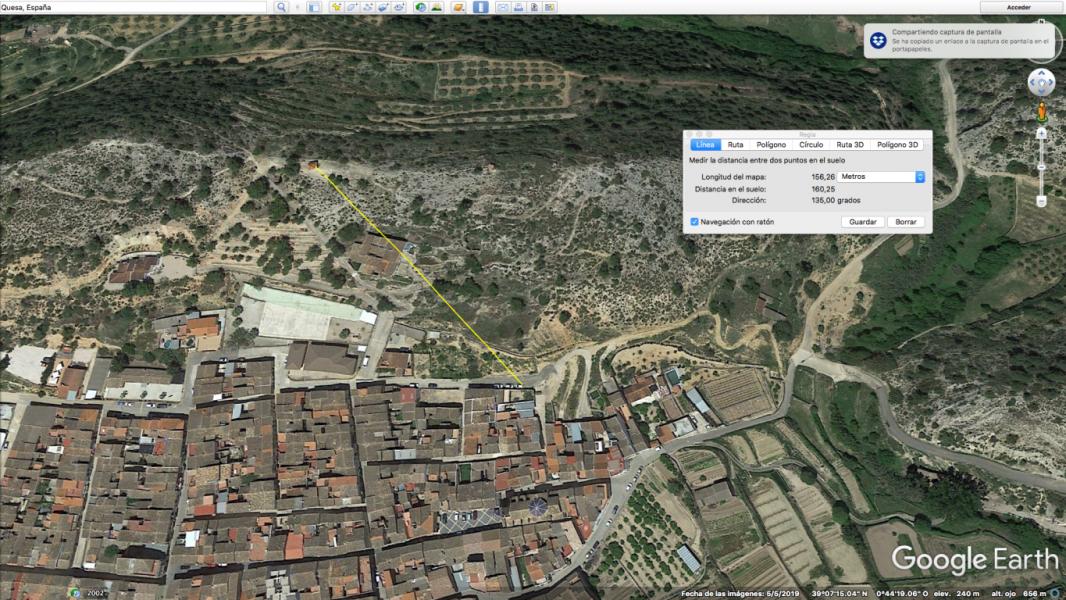The width and height of the screenshot is (1066, 600).
Task: Select the ruler measurement tool
Action: (481, 7)
